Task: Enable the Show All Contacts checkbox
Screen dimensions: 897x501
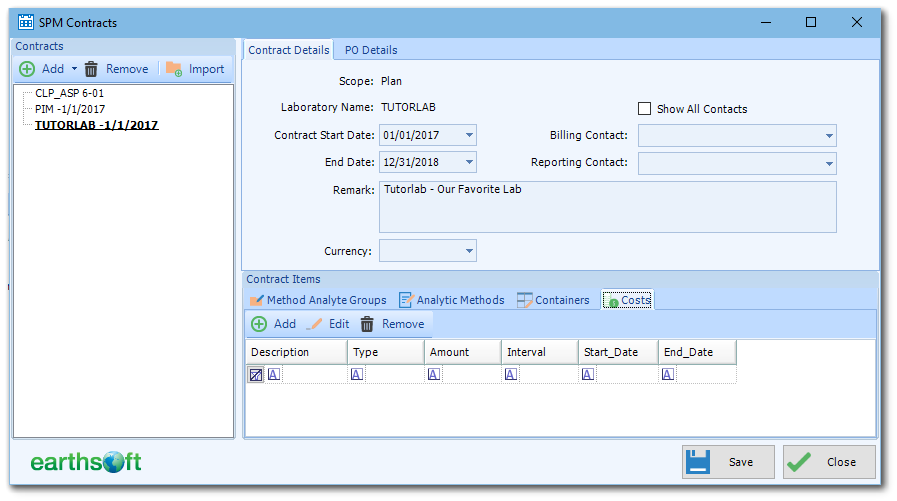Action: click(x=645, y=109)
